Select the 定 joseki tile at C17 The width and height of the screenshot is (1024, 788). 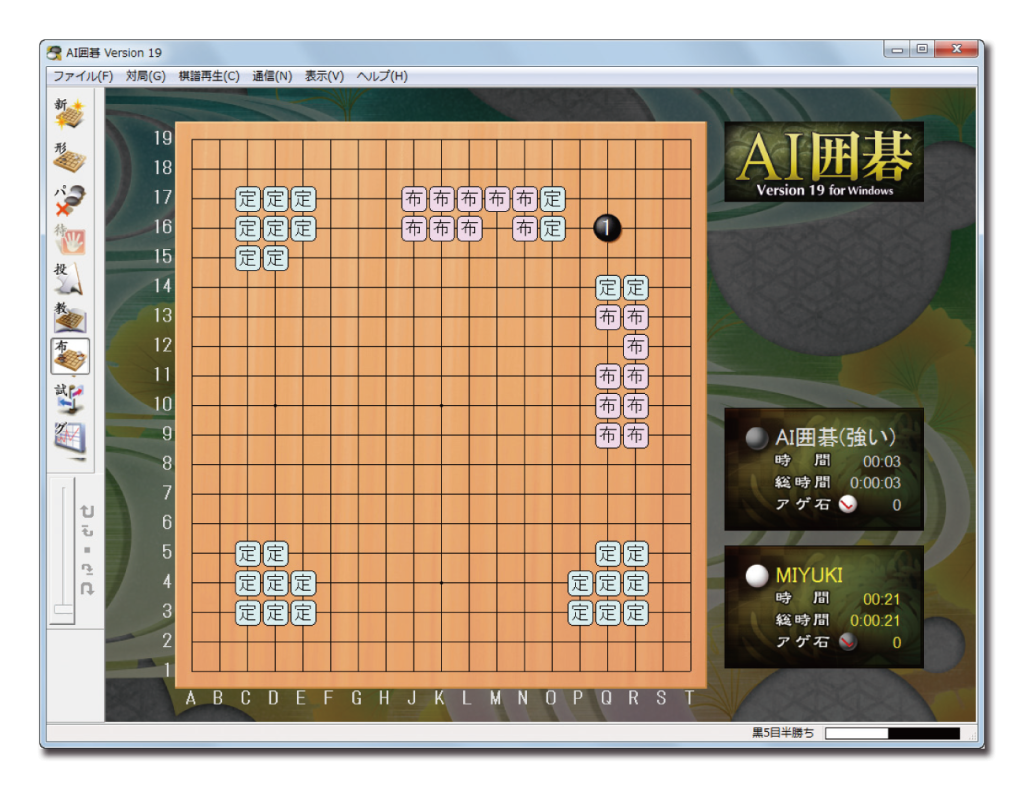pos(248,198)
